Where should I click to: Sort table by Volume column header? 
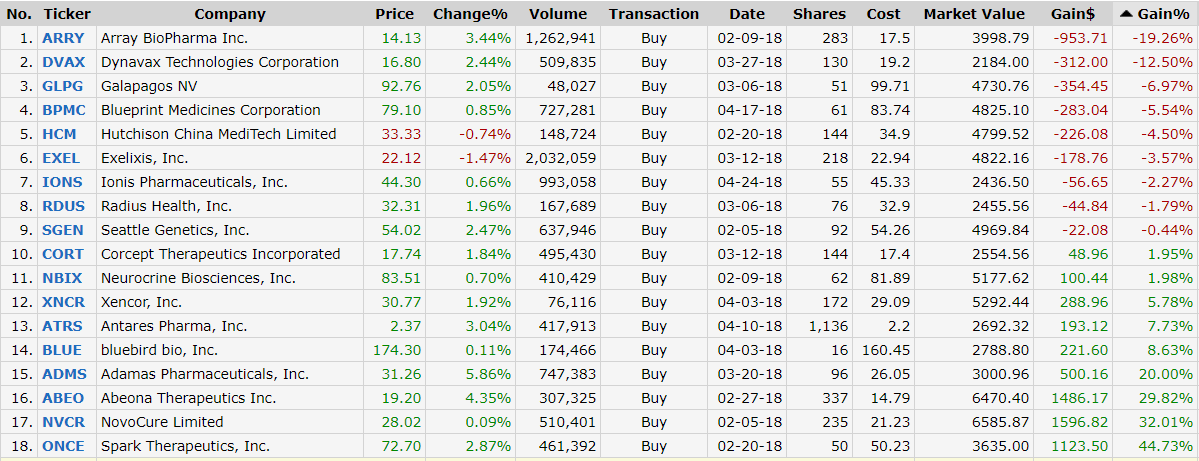pos(557,14)
